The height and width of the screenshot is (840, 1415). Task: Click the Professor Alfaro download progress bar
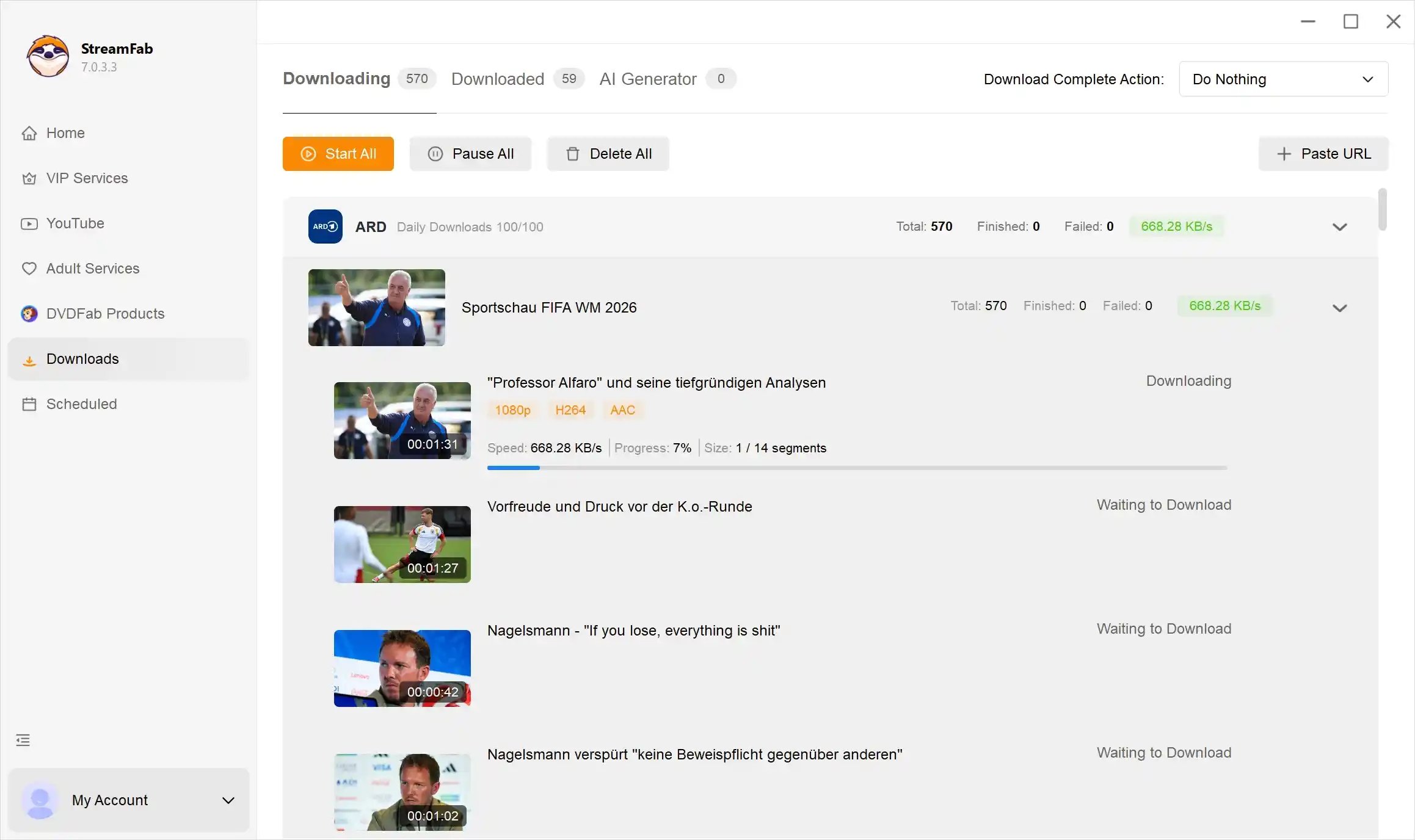click(x=857, y=468)
